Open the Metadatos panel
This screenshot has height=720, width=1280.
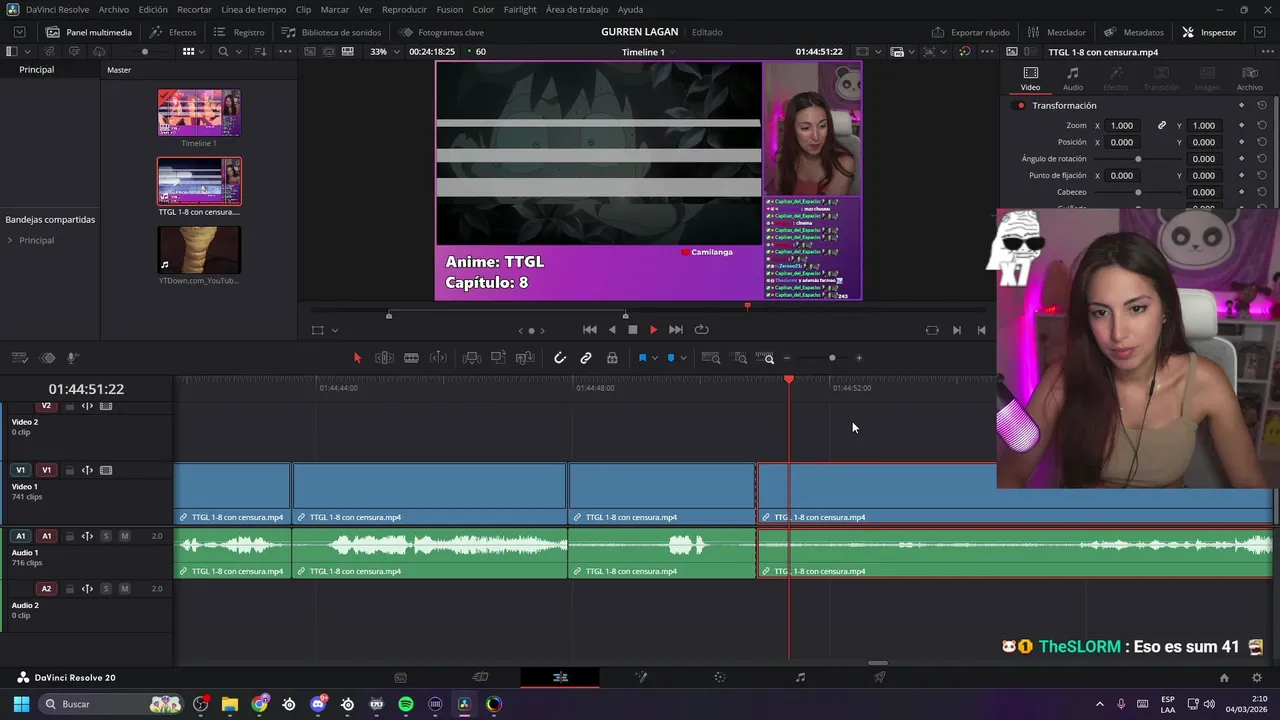(x=1134, y=32)
